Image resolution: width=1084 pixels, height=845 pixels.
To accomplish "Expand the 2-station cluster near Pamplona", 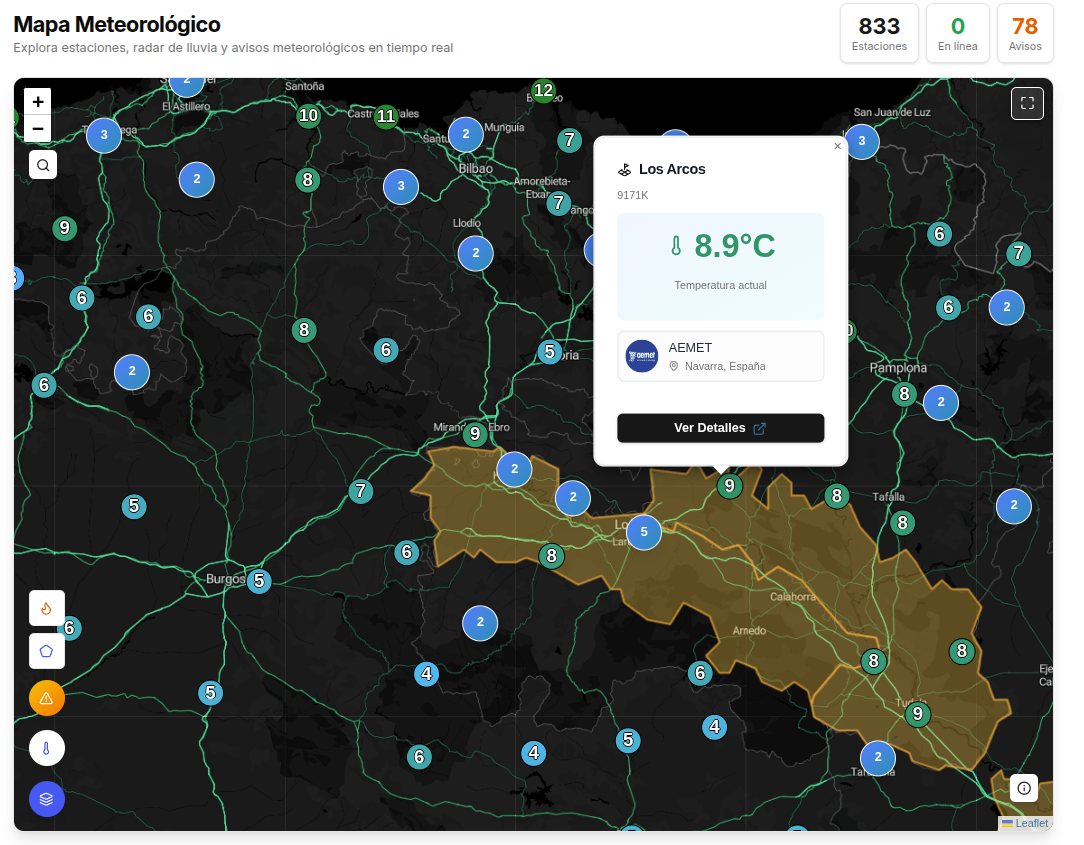I will tap(940, 403).
